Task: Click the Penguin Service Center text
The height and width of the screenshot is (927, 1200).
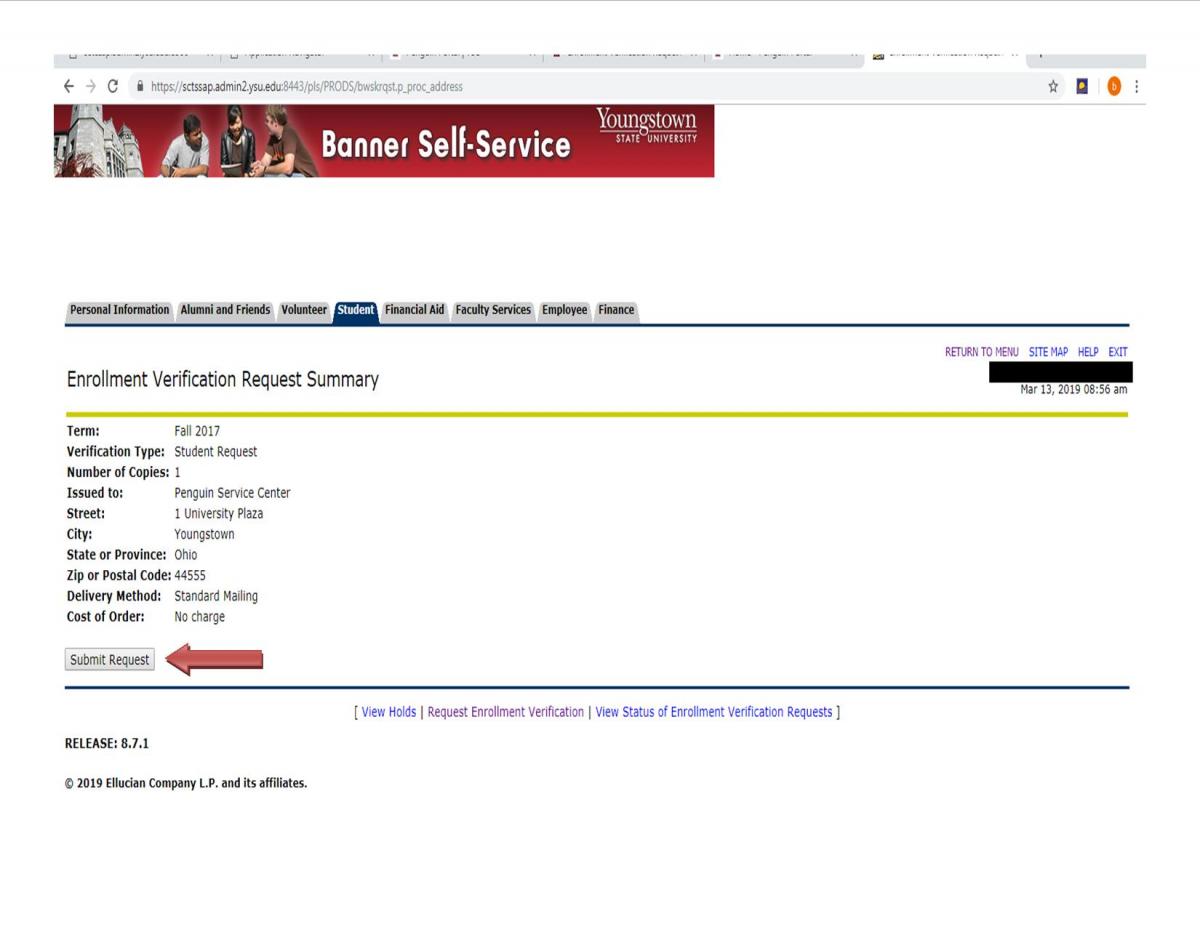Action: point(232,493)
